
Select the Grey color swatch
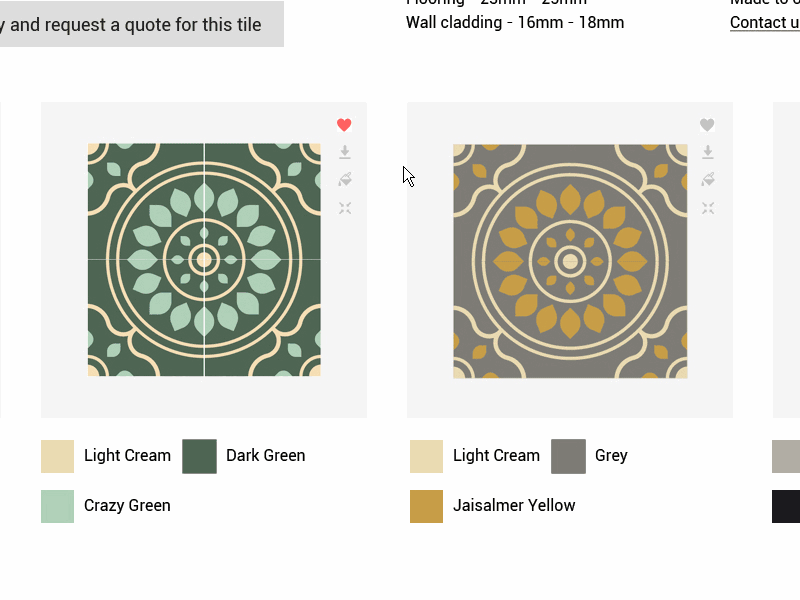tap(568, 456)
